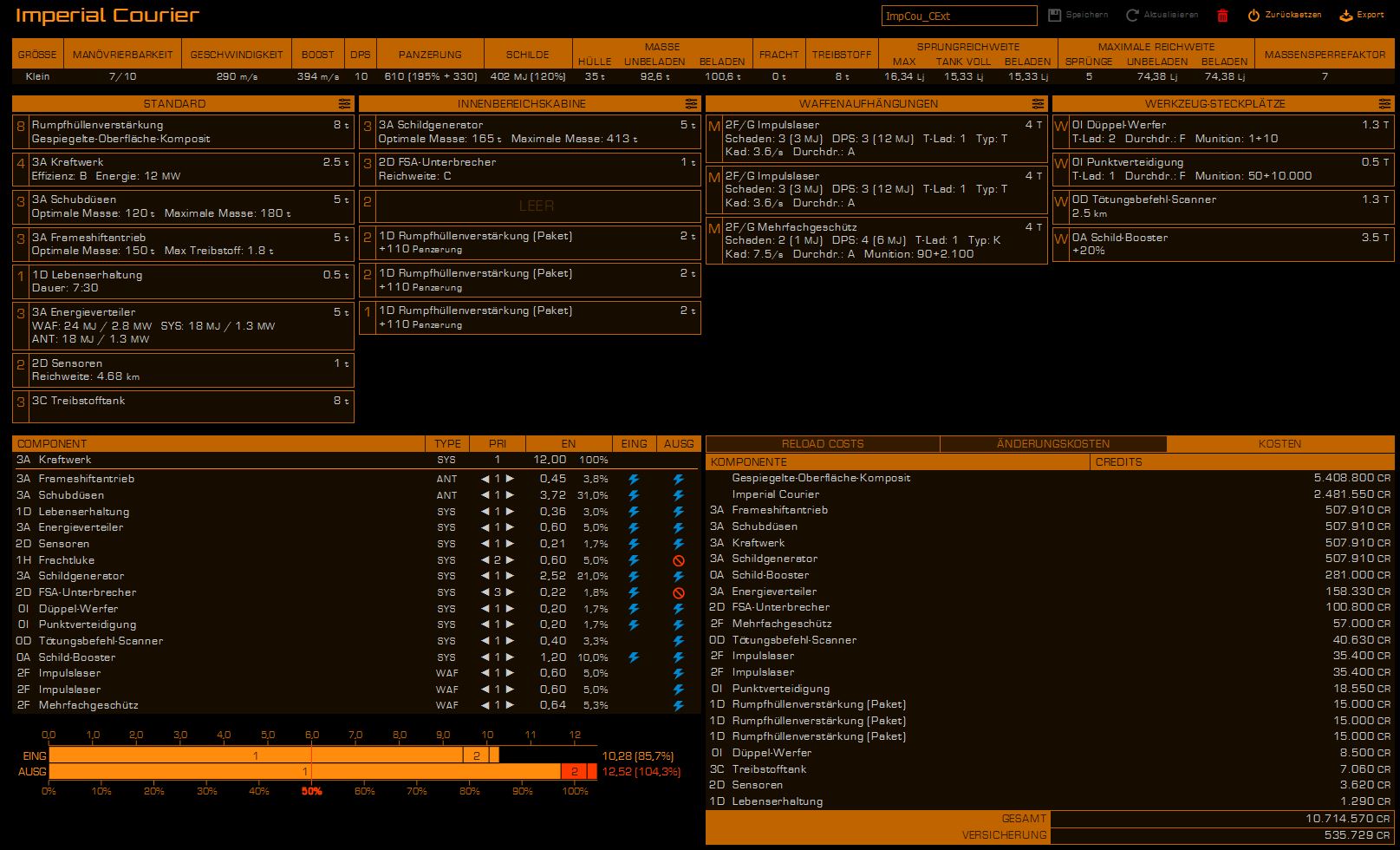Viewport: 1400px width, 850px height.
Task: Click the AUSG power usage bar
Action: point(322,771)
